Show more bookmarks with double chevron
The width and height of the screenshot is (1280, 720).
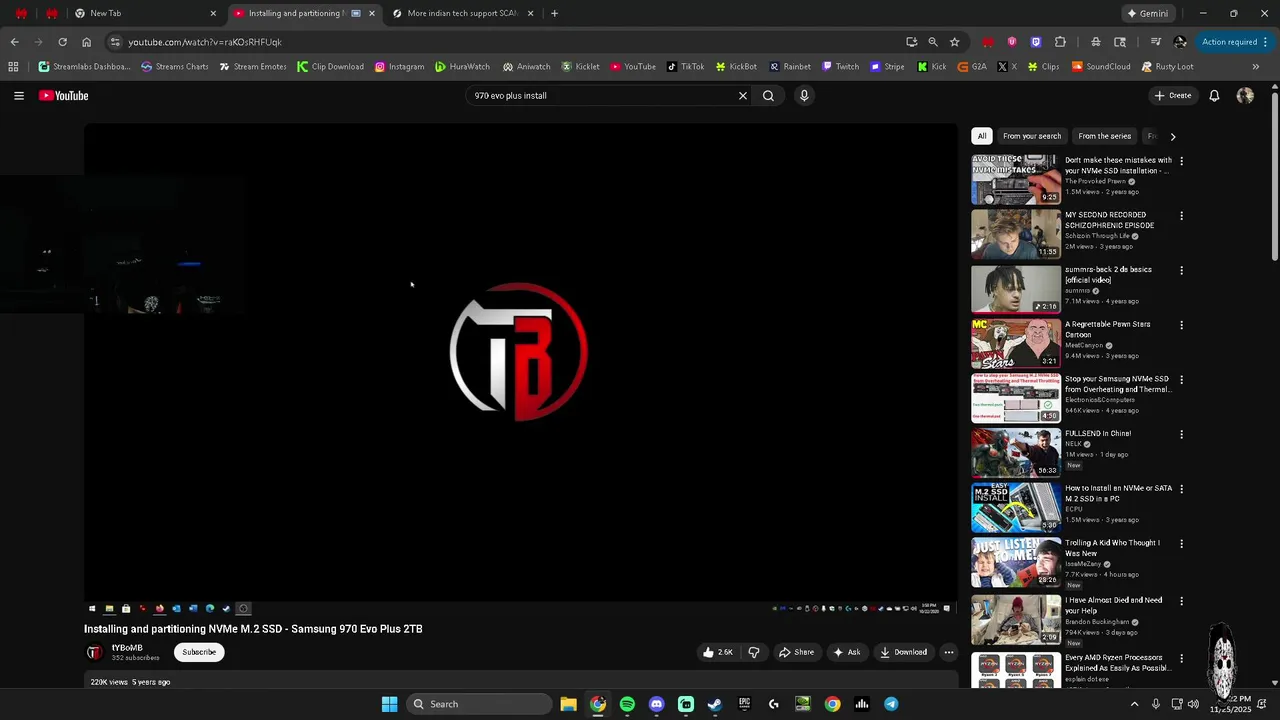click(x=1255, y=67)
